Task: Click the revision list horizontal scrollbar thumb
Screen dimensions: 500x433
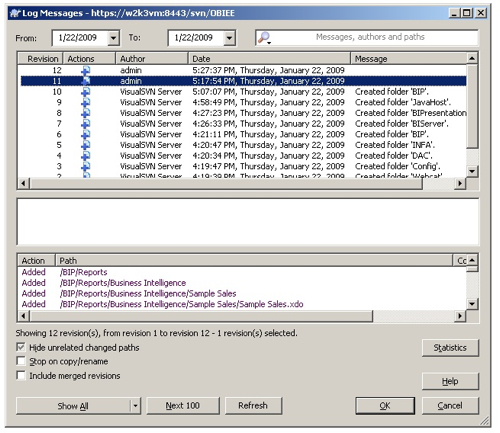Action: pyautogui.click(x=226, y=184)
